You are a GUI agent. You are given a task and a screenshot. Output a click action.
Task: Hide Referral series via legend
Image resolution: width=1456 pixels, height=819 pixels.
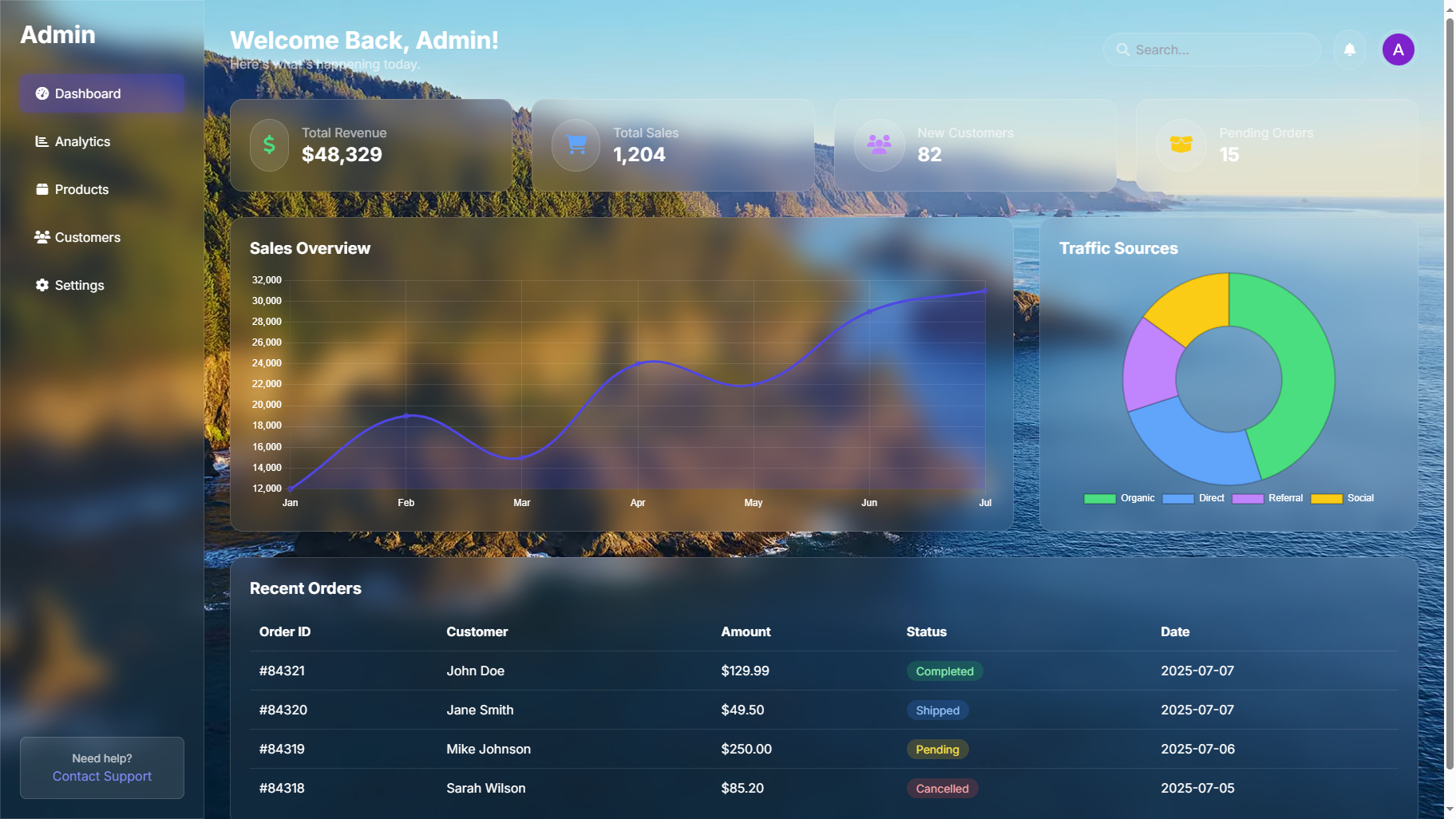coord(1267,498)
